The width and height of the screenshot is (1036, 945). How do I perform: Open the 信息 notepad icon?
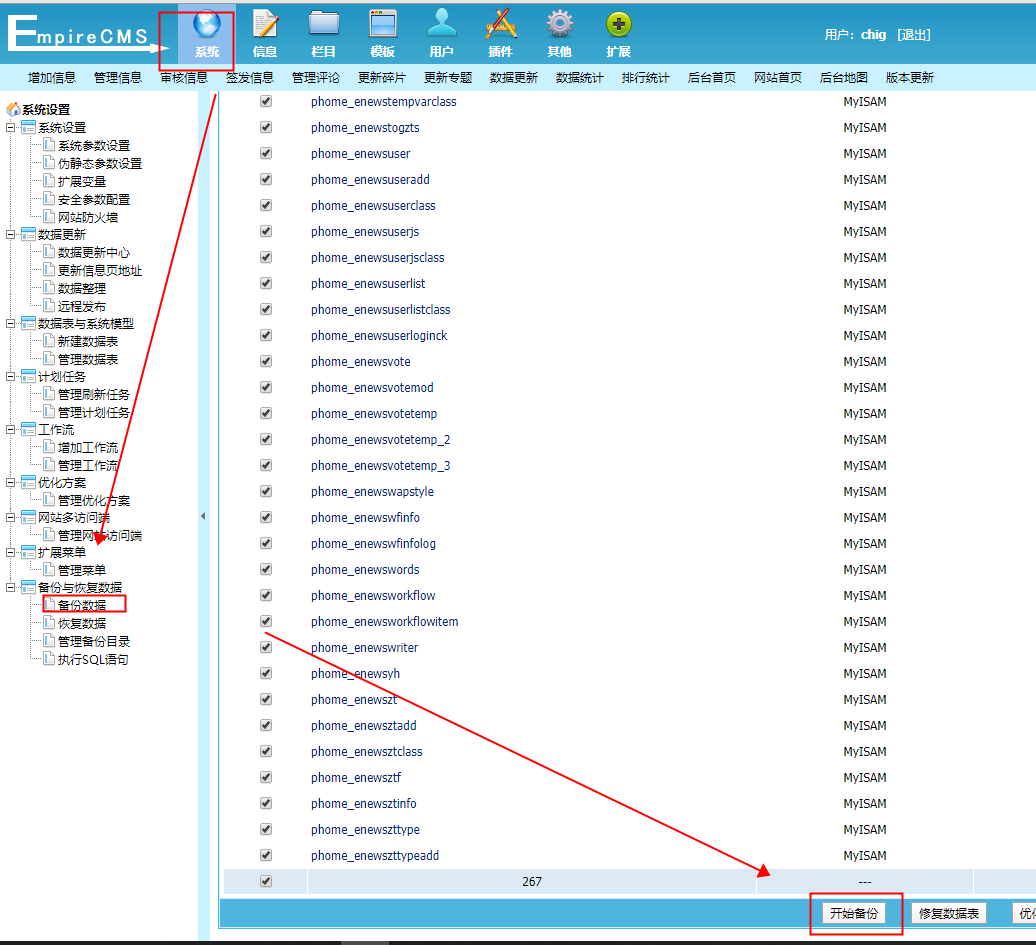coord(265,25)
